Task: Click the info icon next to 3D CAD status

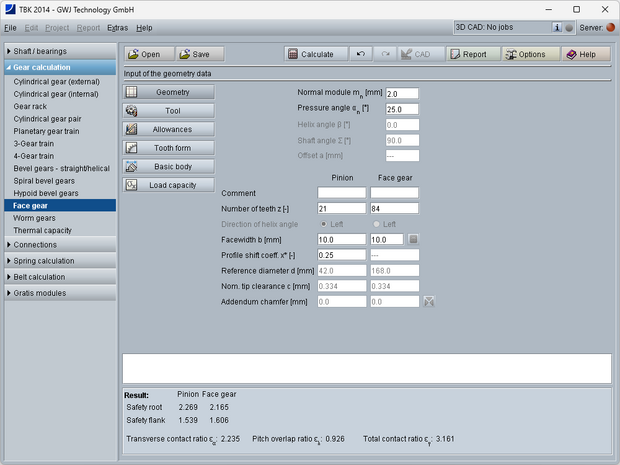Action: (558, 27)
